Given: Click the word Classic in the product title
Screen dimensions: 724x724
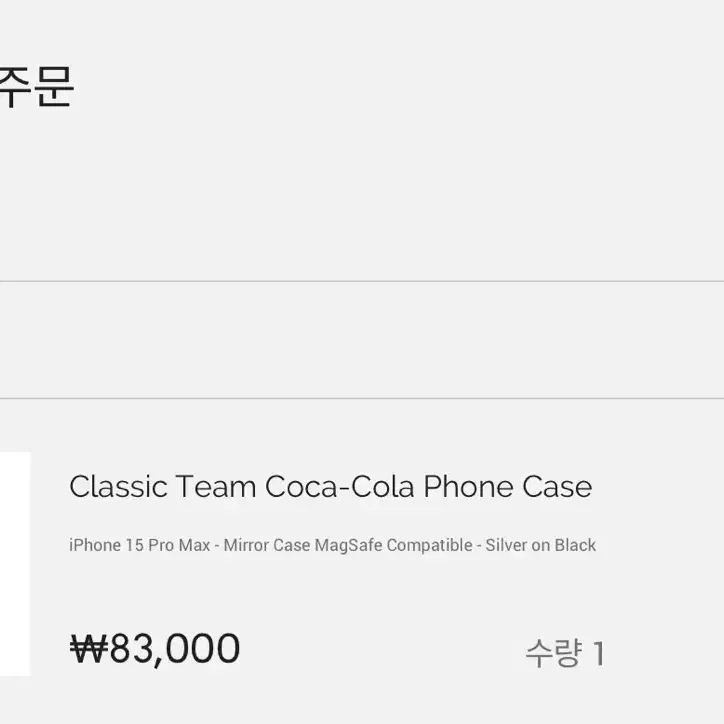Looking at the screenshot, I should coord(118,487).
